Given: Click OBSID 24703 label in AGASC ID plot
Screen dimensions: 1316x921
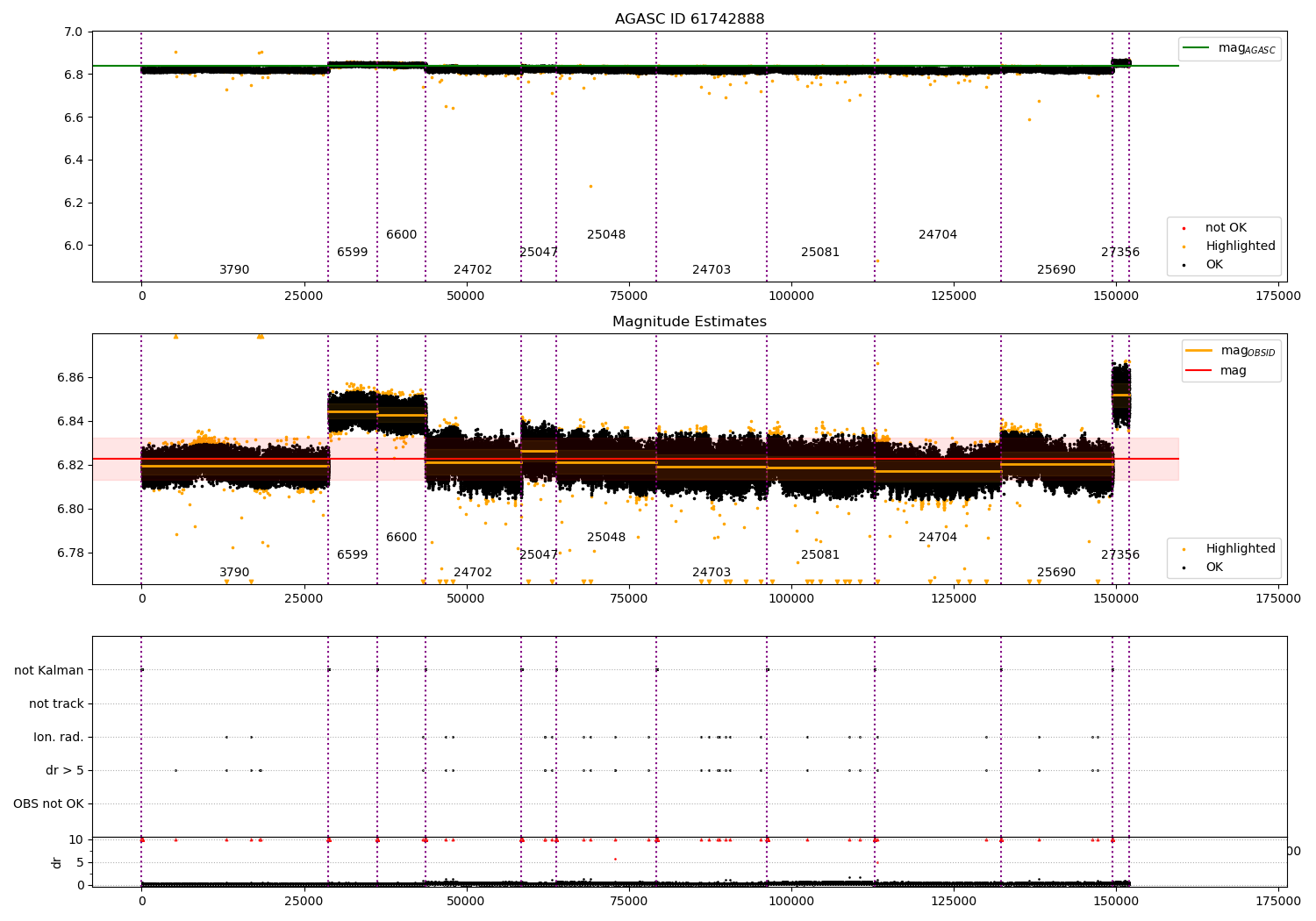Looking at the screenshot, I should coord(712,270).
